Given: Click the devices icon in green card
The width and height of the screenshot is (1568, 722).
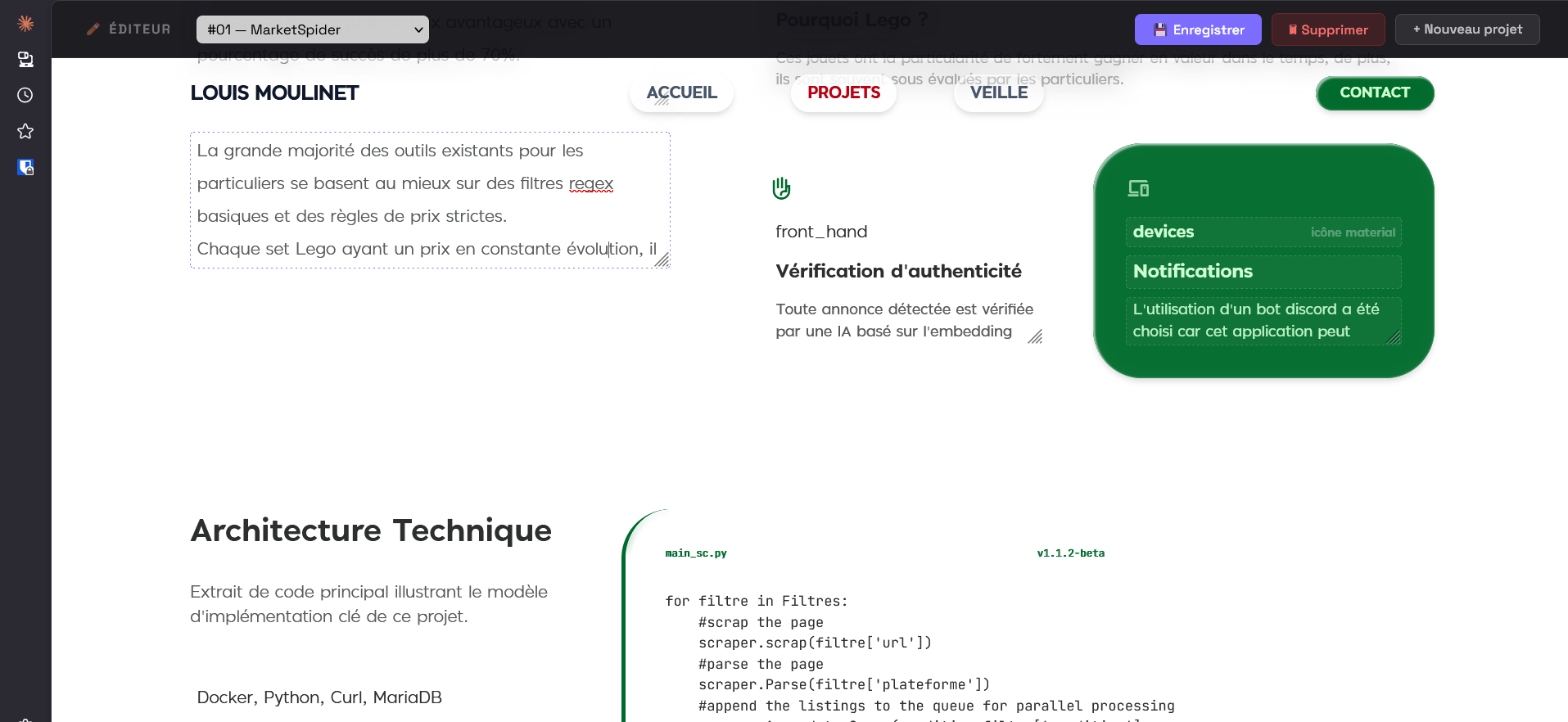Looking at the screenshot, I should coord(1138,188).
